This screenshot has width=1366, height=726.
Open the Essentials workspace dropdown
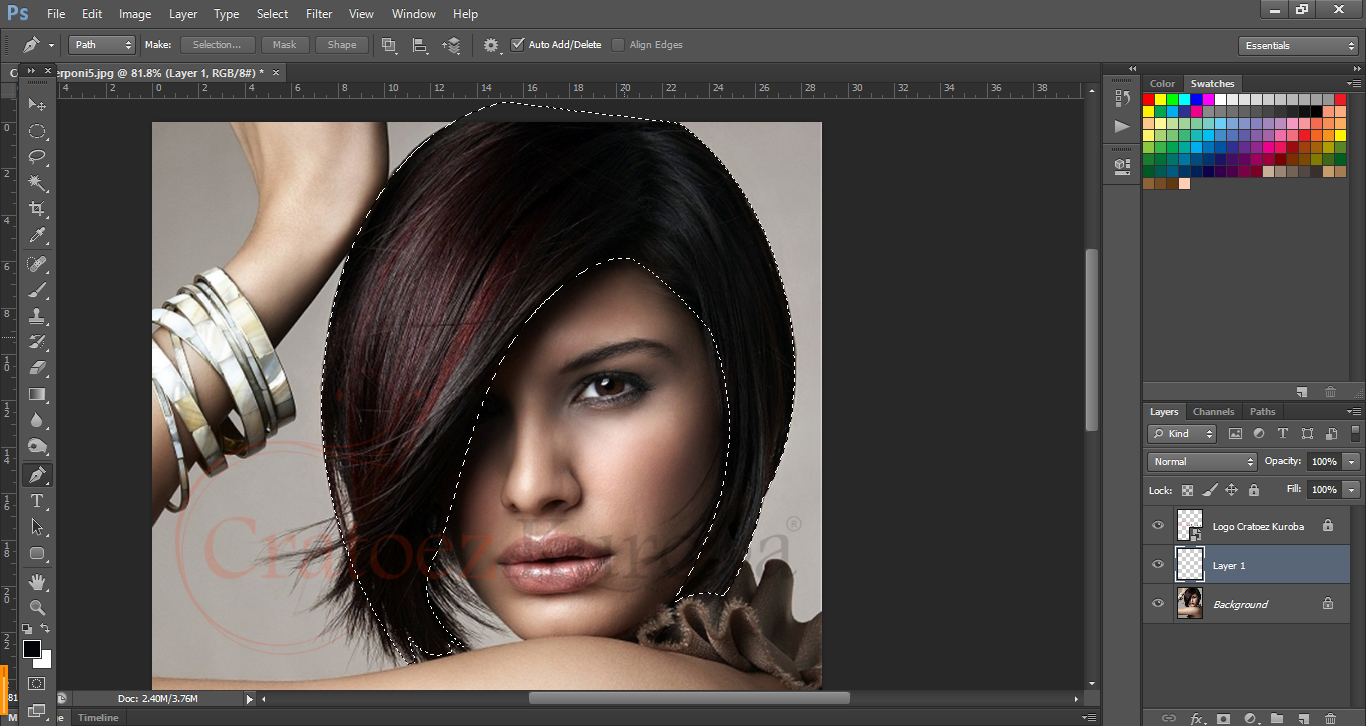1297,45
